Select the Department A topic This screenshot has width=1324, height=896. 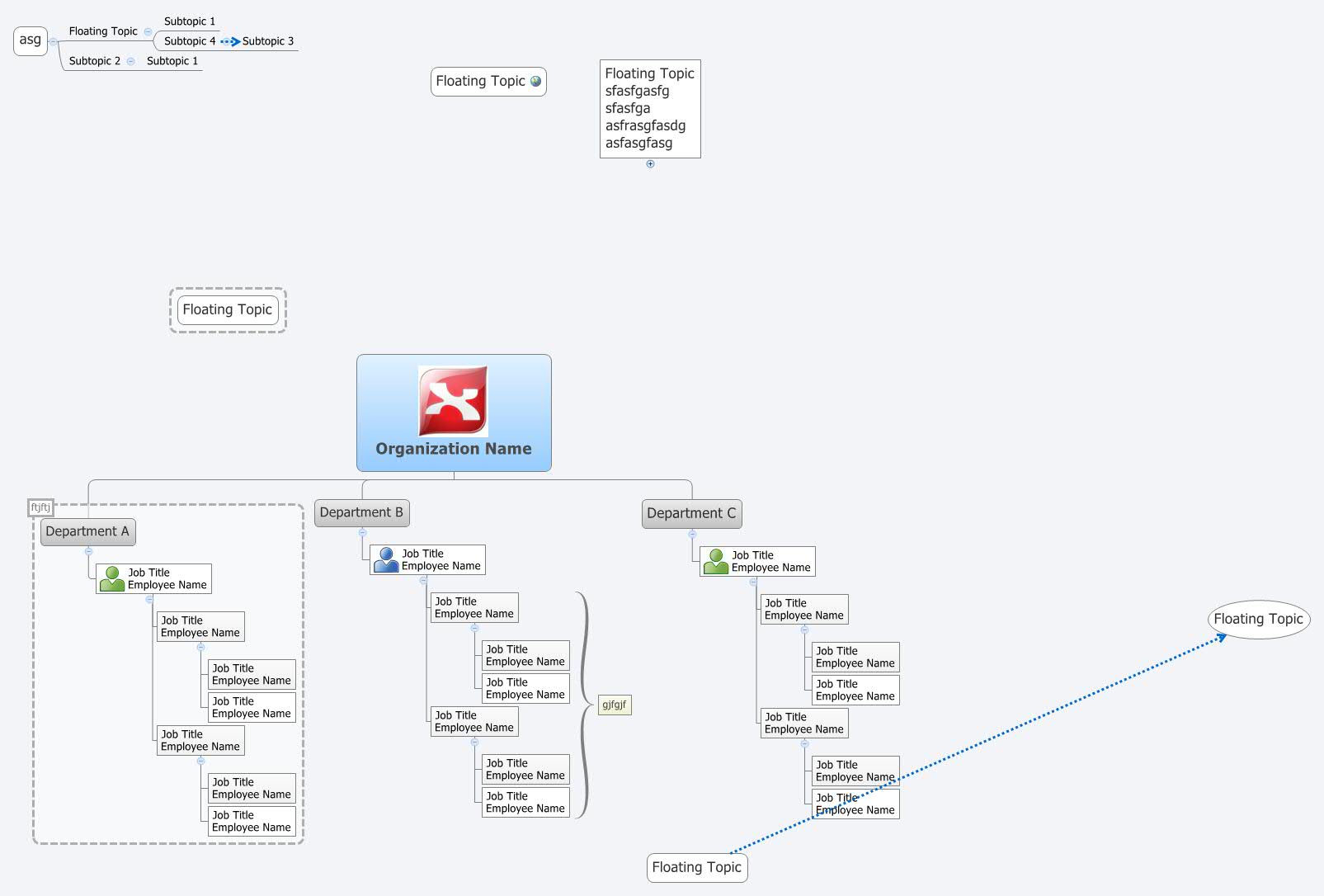pyautogui.click(x=87, y=531)
